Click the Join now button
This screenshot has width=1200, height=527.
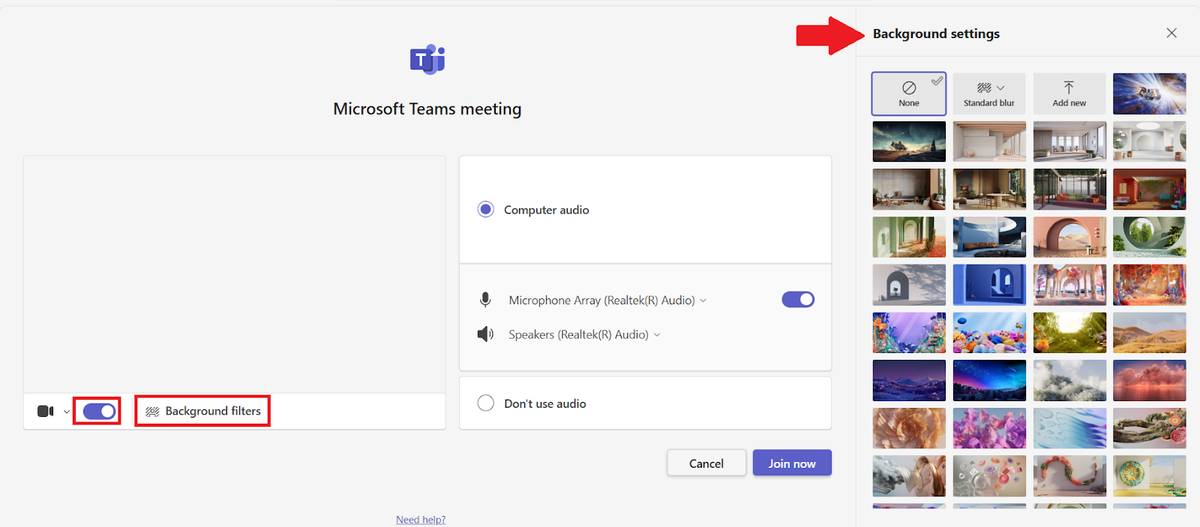click(792, 463)
